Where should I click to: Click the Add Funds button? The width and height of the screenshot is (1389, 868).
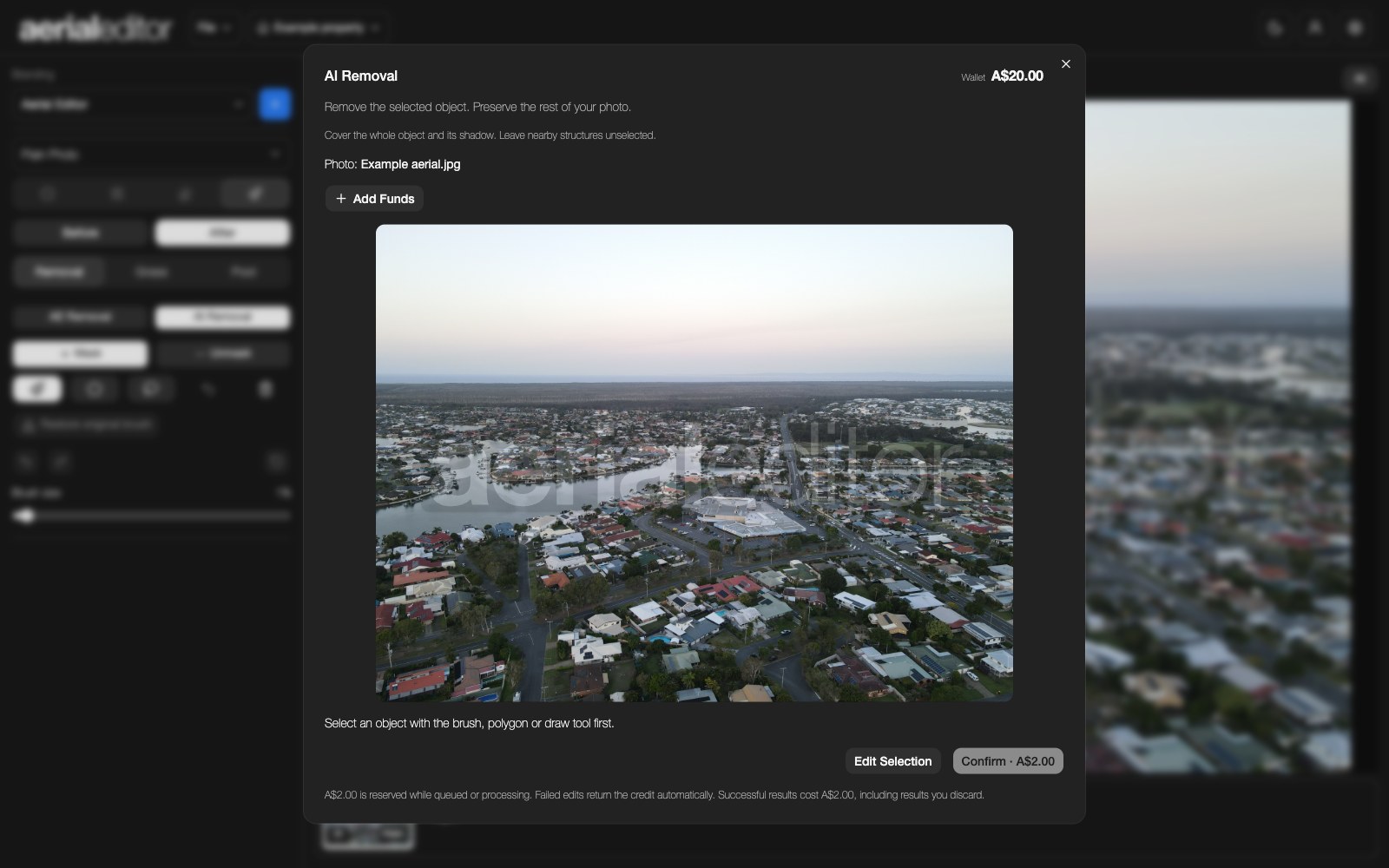coord(374,199)
